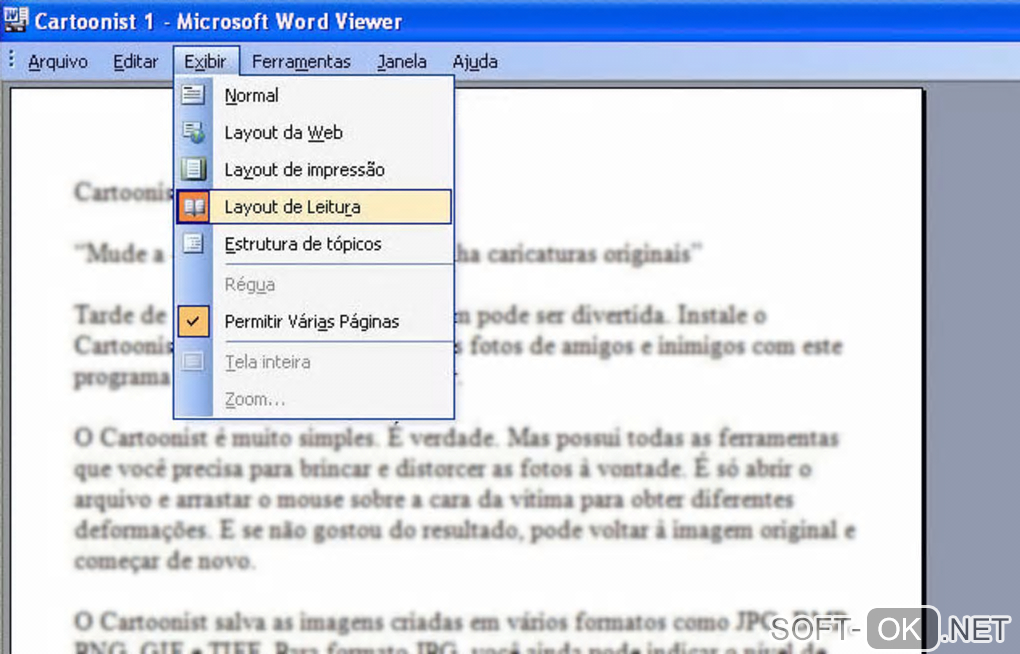Click the Word Viewer title bar icon

[15, 19]
